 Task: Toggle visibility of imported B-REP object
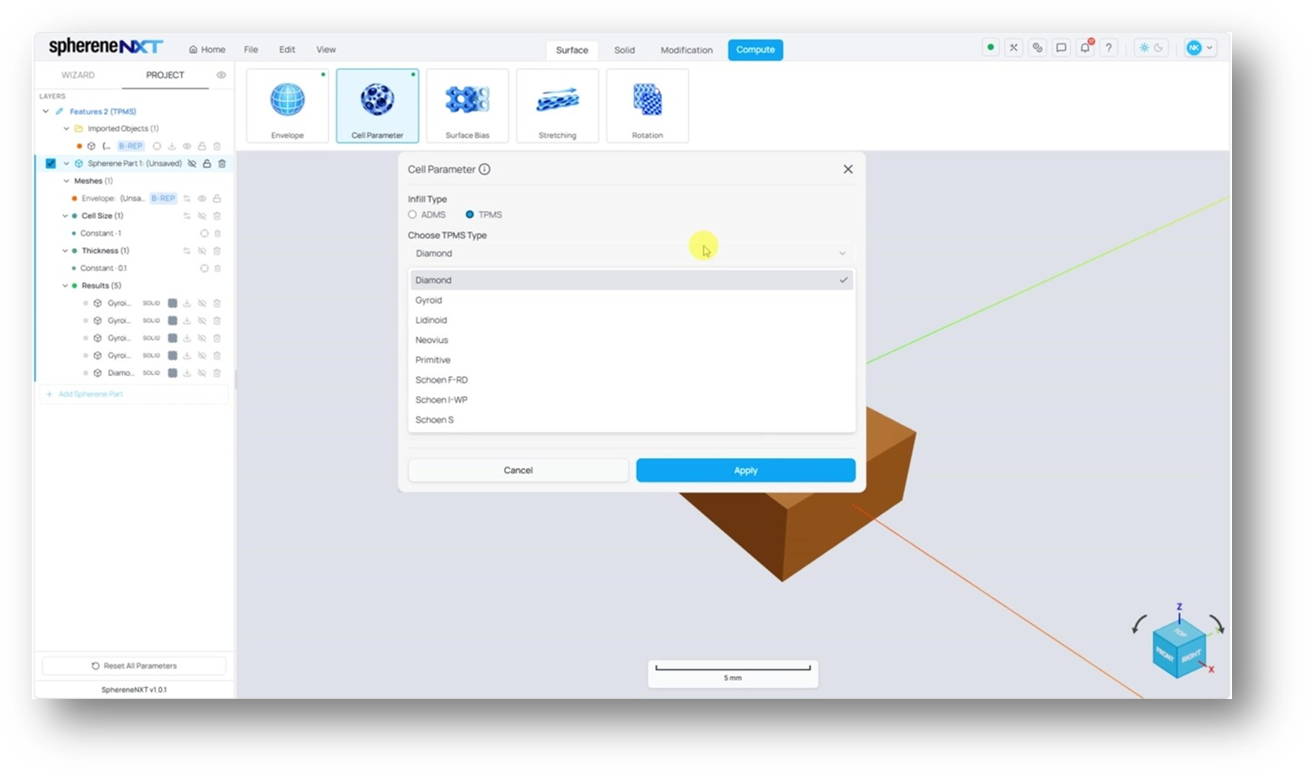point(187,146)
